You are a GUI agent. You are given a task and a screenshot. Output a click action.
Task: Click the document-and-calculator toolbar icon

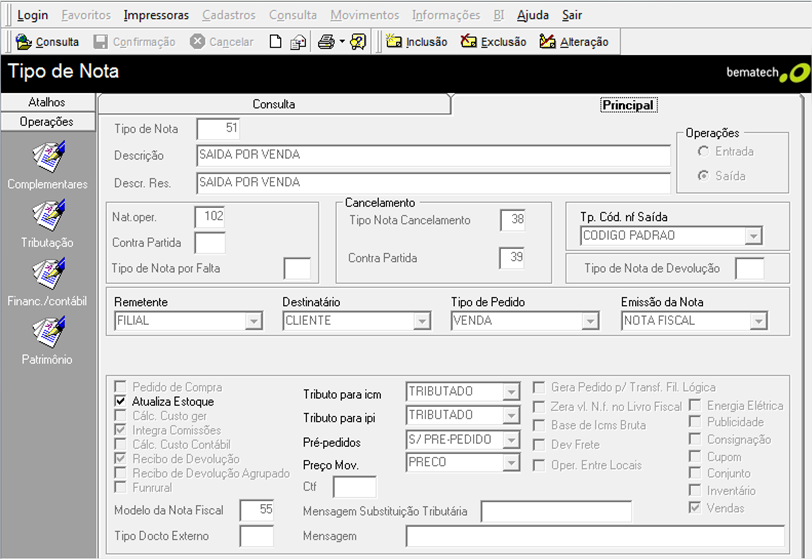click(x=298, y=42)
